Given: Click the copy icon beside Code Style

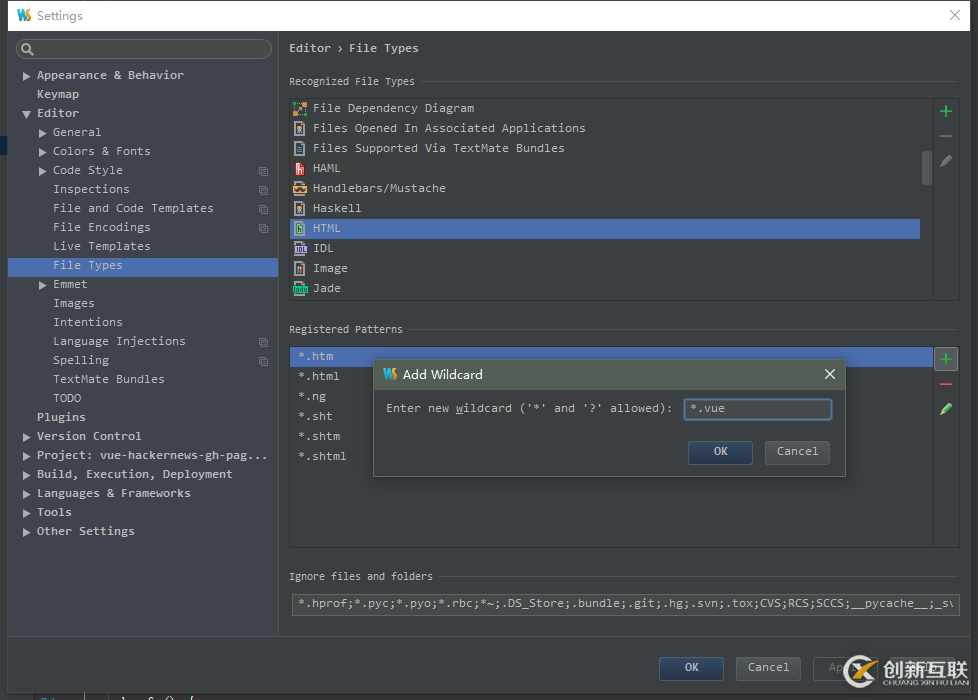Looking at the screenshot, I should coord(263,171).
